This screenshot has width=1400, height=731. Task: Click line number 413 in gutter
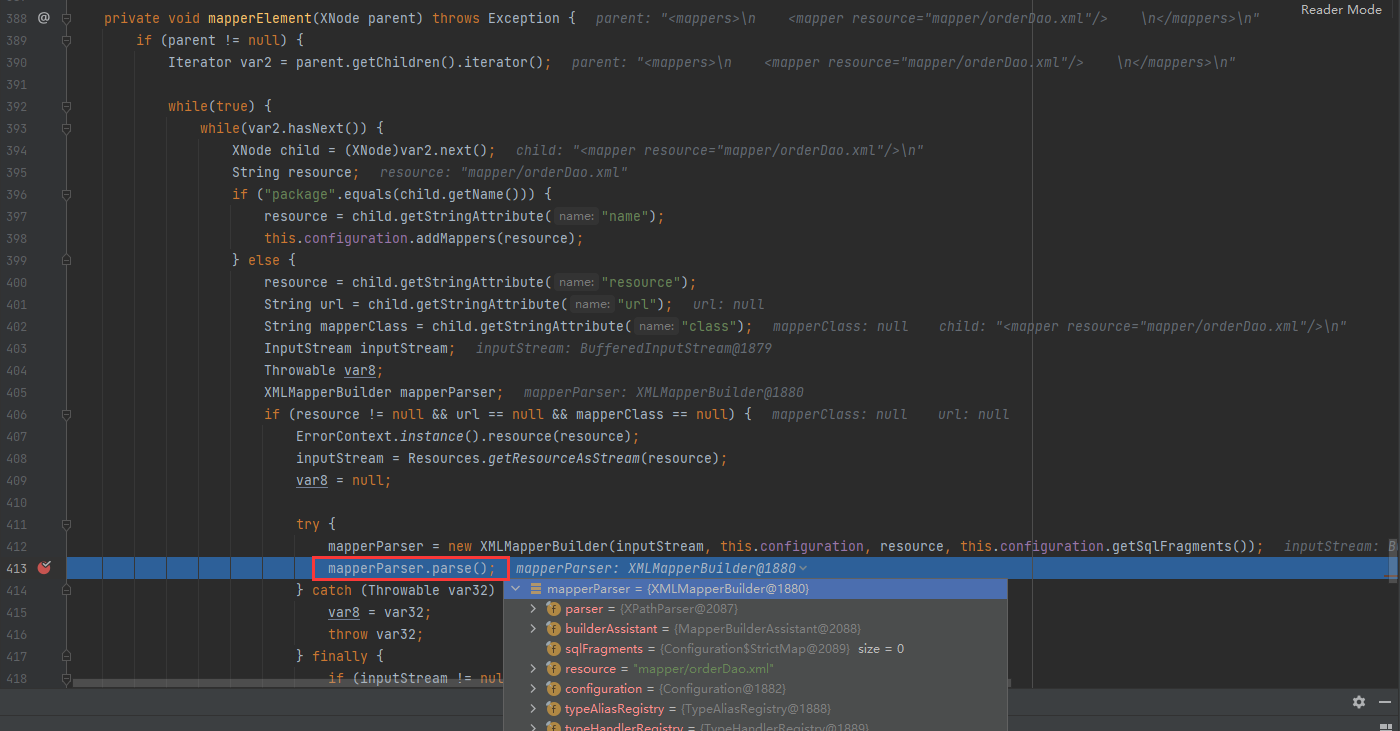pyautogui.click(x=15, y=568)
